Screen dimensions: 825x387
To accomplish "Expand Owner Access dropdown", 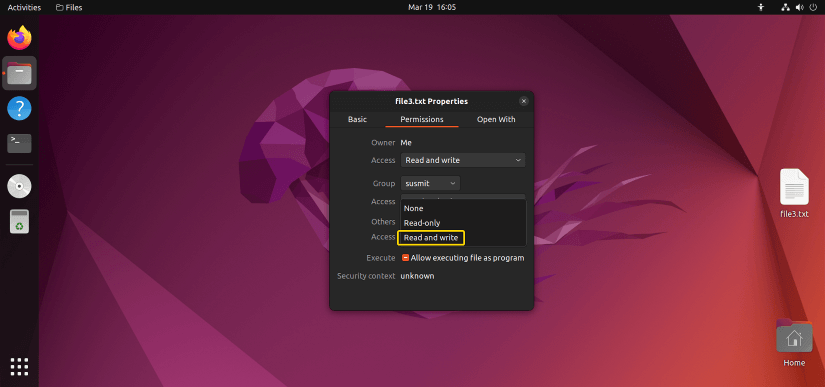I will pos(462,160).
